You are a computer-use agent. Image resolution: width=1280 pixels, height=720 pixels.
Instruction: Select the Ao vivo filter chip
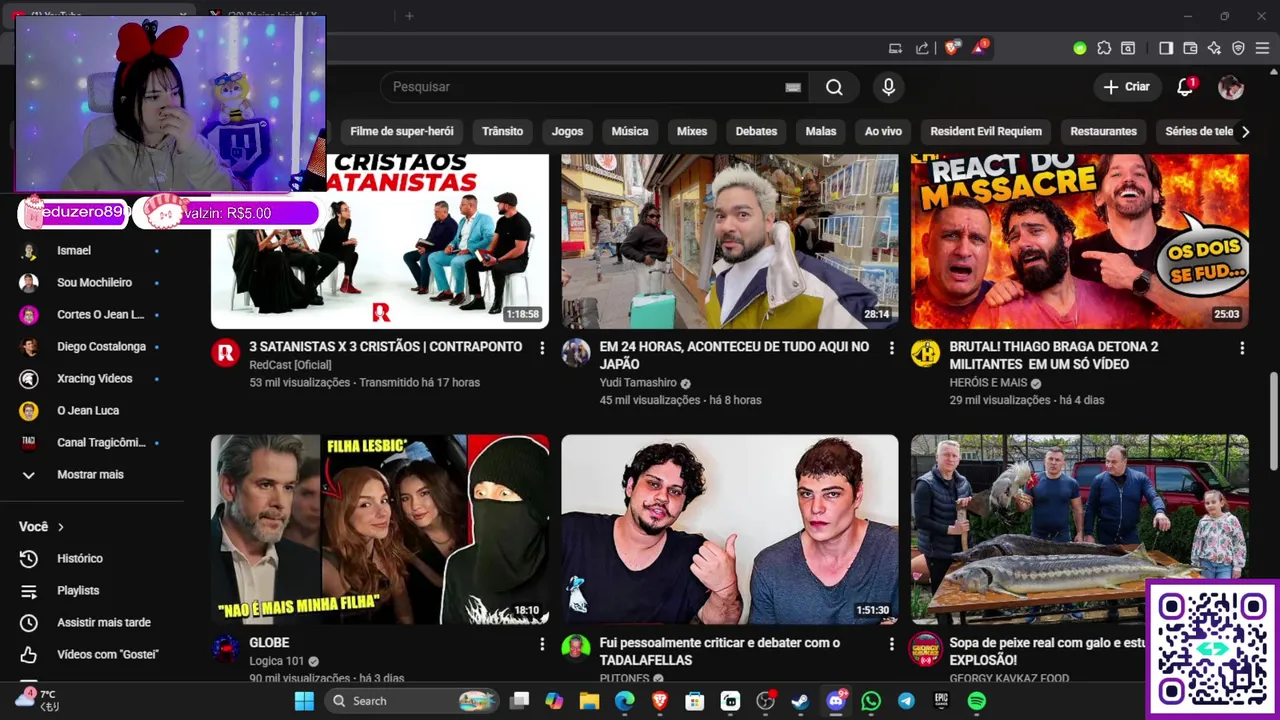pos(883,131)
